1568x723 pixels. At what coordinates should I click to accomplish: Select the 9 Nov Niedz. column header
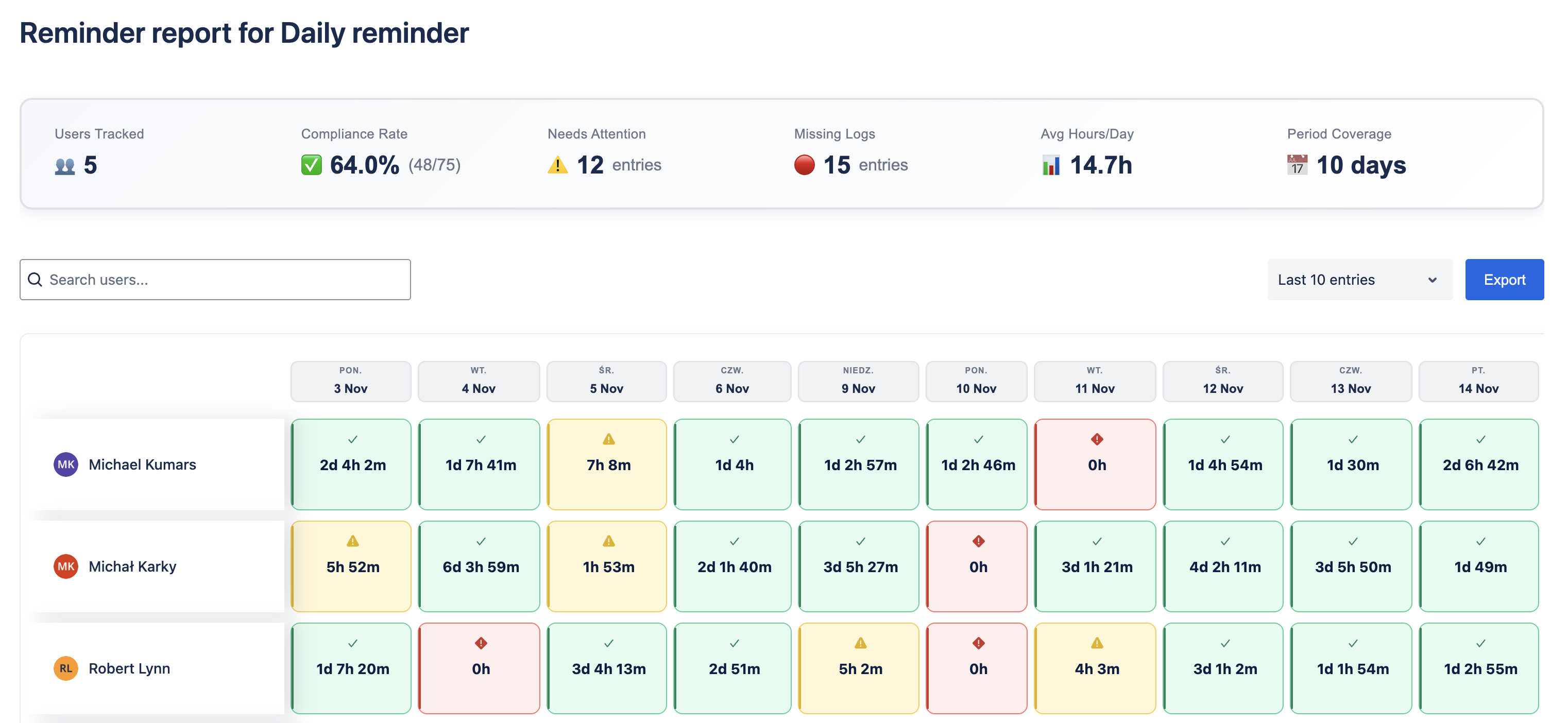858,381
